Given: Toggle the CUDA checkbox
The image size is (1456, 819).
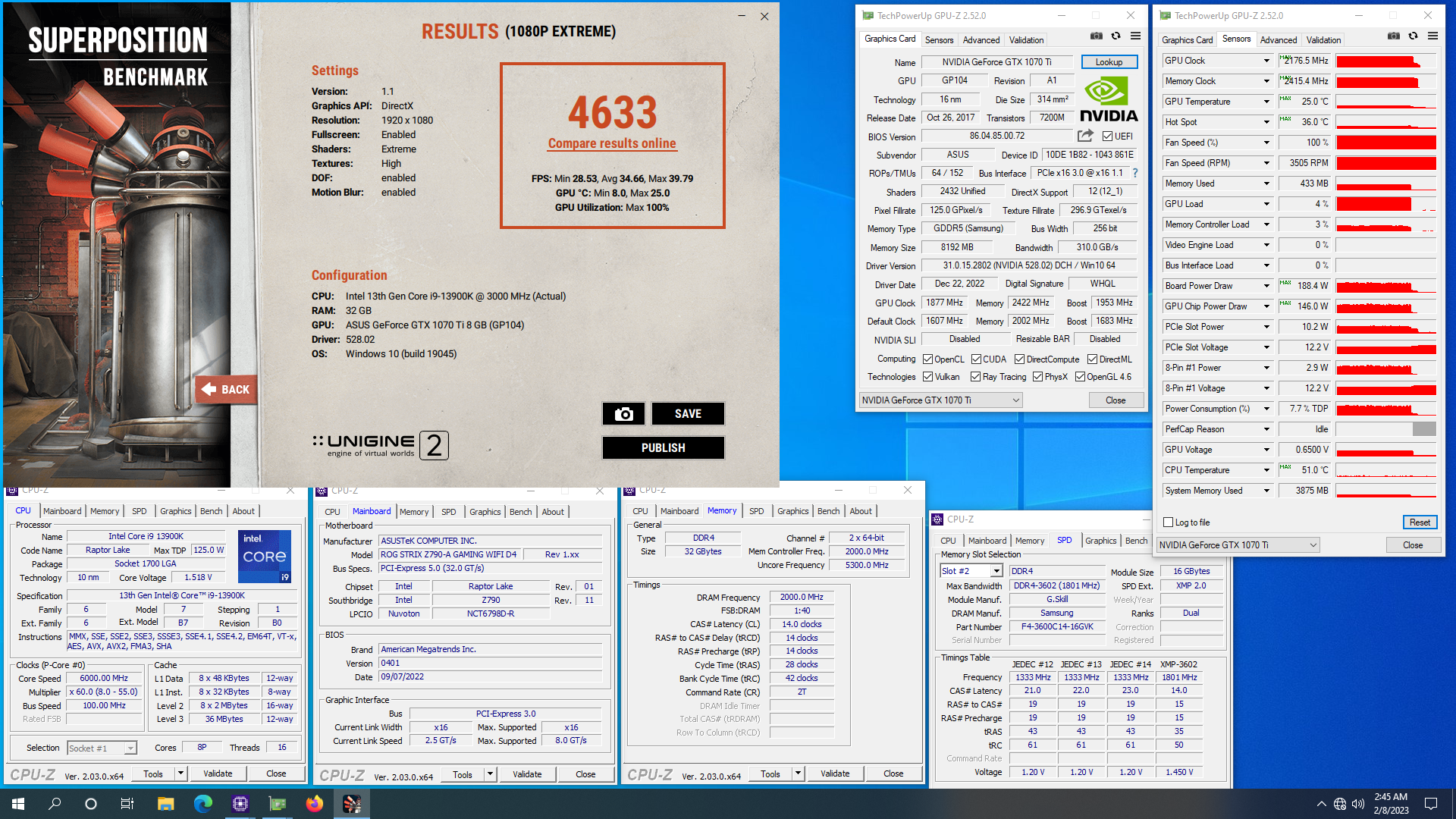Looking at the screenshot, I should [976, 359].
